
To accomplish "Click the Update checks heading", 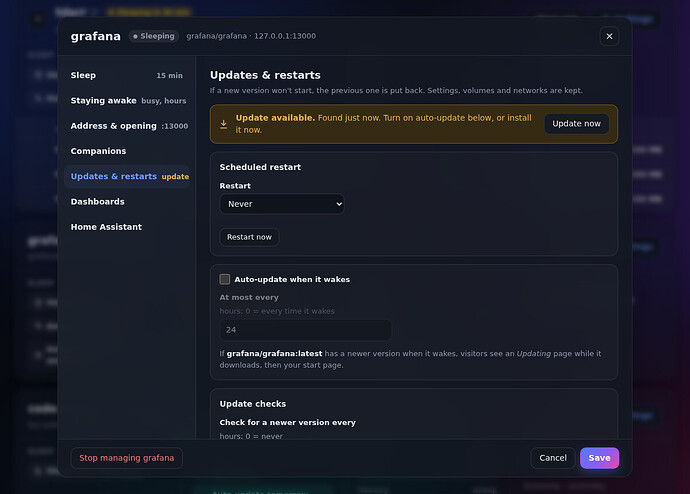I will coord(253,404).
